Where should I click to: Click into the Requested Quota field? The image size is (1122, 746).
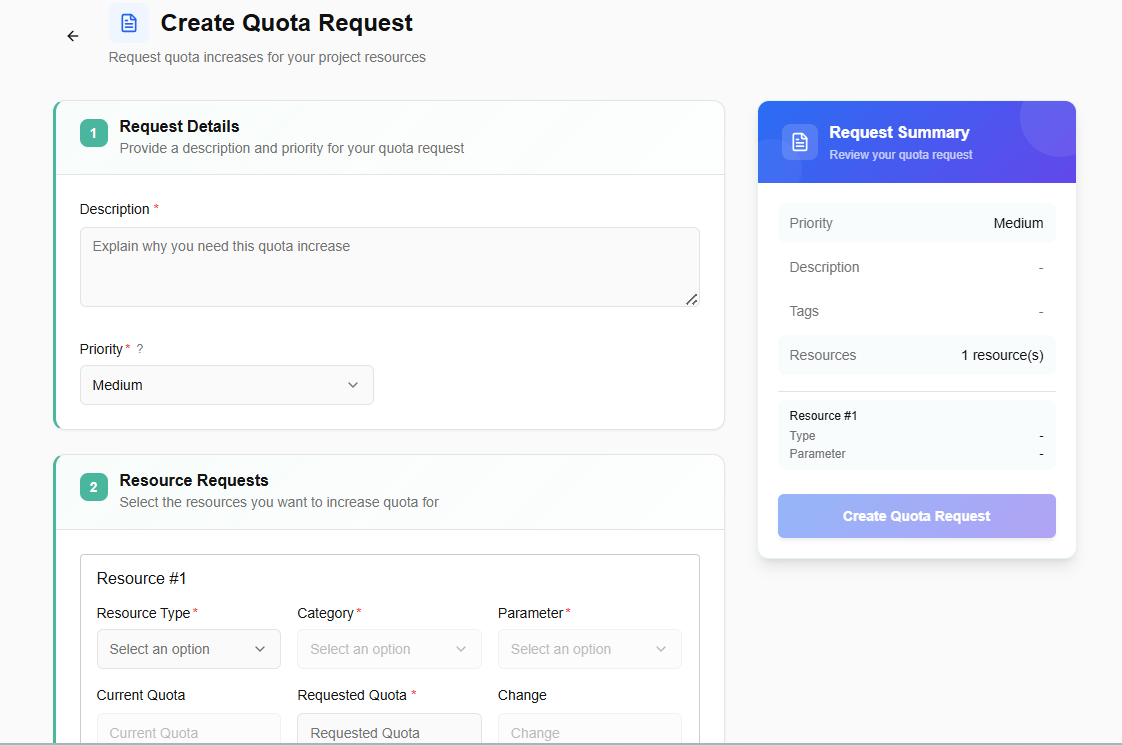[x=389, y=731]
